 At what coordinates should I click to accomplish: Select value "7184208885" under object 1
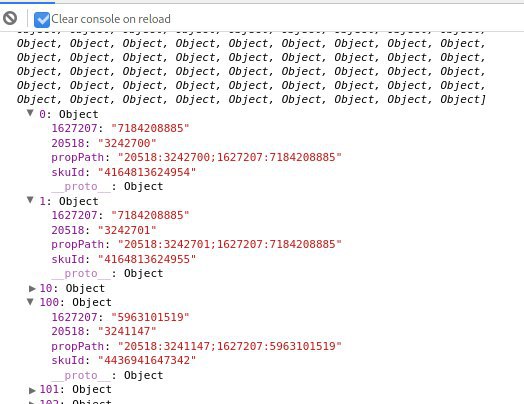click(x=150, y=215)
